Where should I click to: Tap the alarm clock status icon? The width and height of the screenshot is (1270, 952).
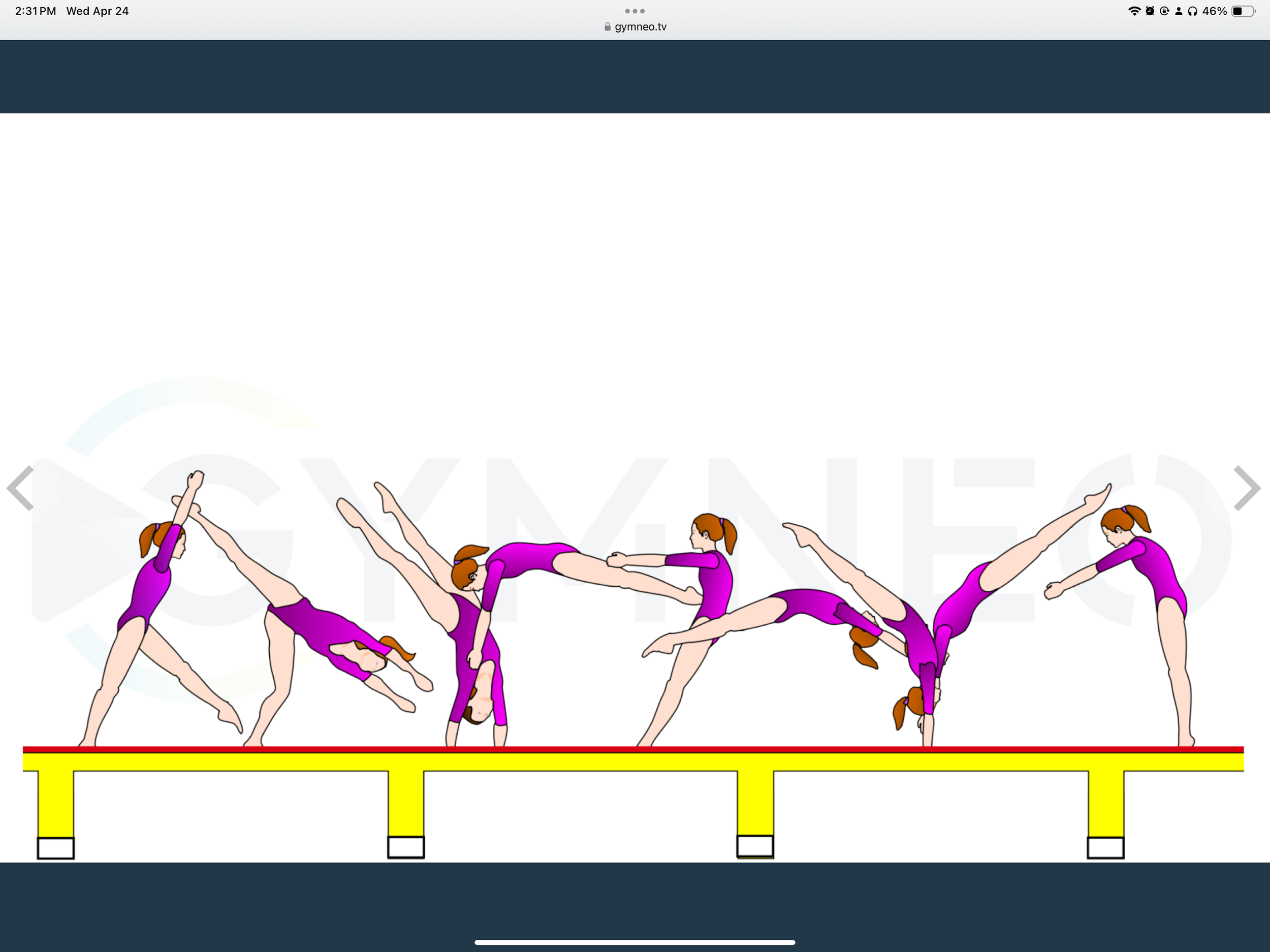(x=1150, y=11)
